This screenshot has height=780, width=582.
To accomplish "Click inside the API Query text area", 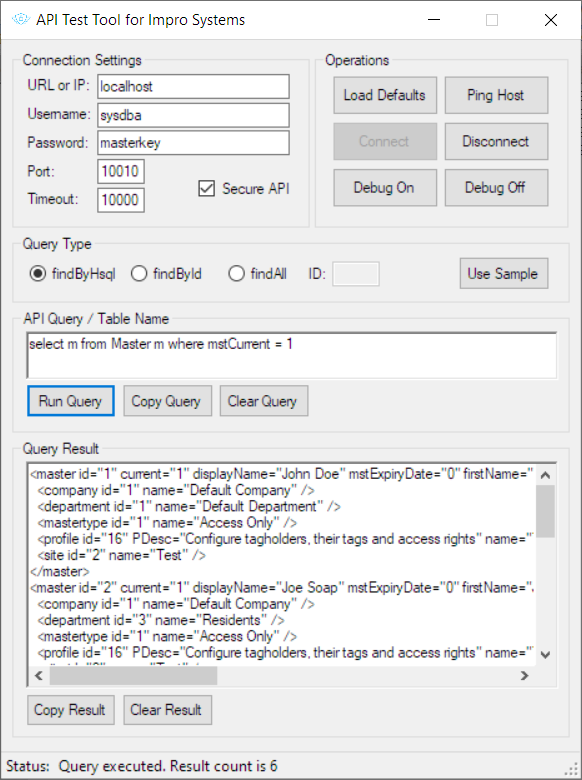I will pos(291,356).
